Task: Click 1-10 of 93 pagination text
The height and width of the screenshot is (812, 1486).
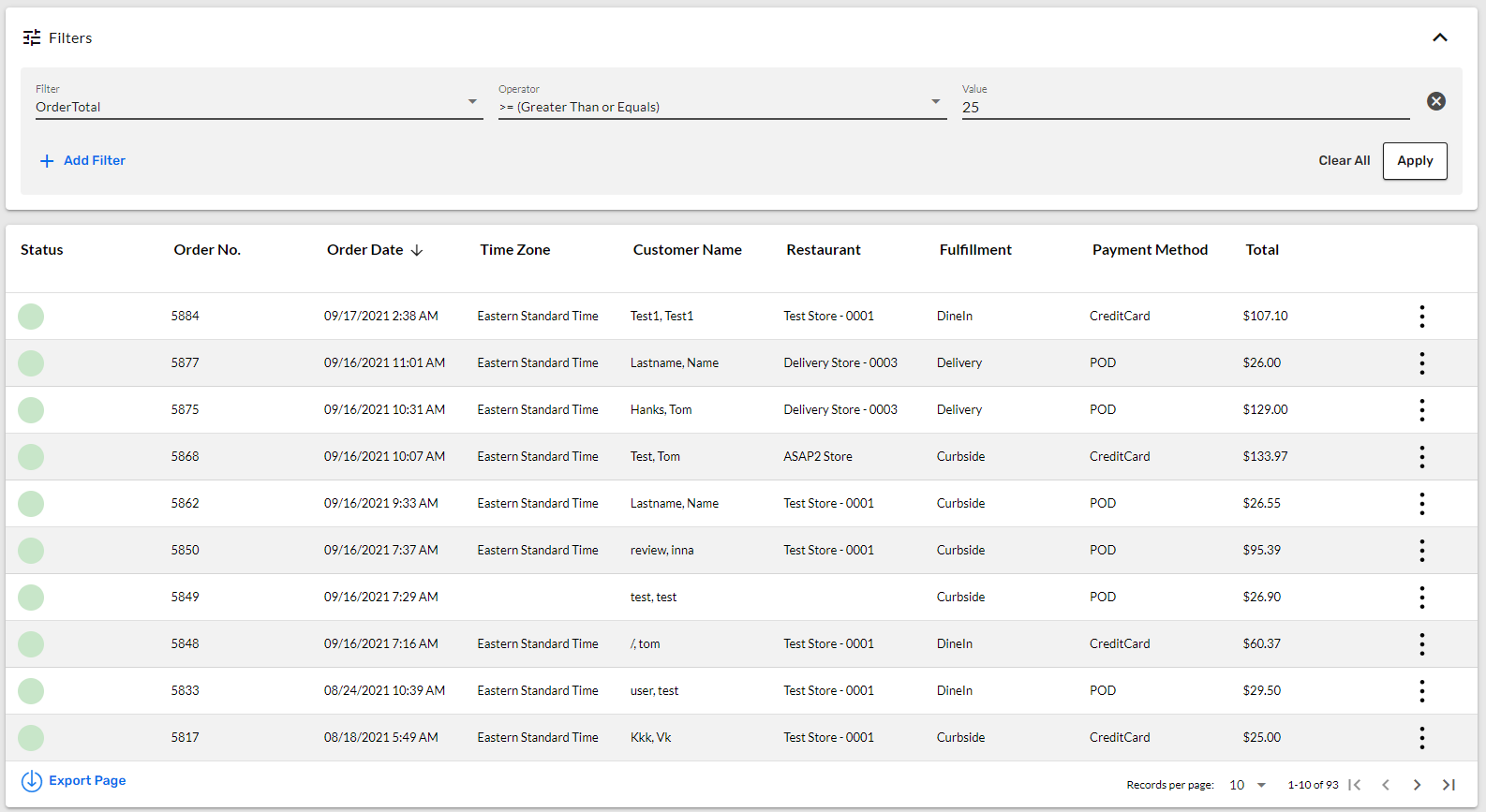Action: (x=1313, y=785)
